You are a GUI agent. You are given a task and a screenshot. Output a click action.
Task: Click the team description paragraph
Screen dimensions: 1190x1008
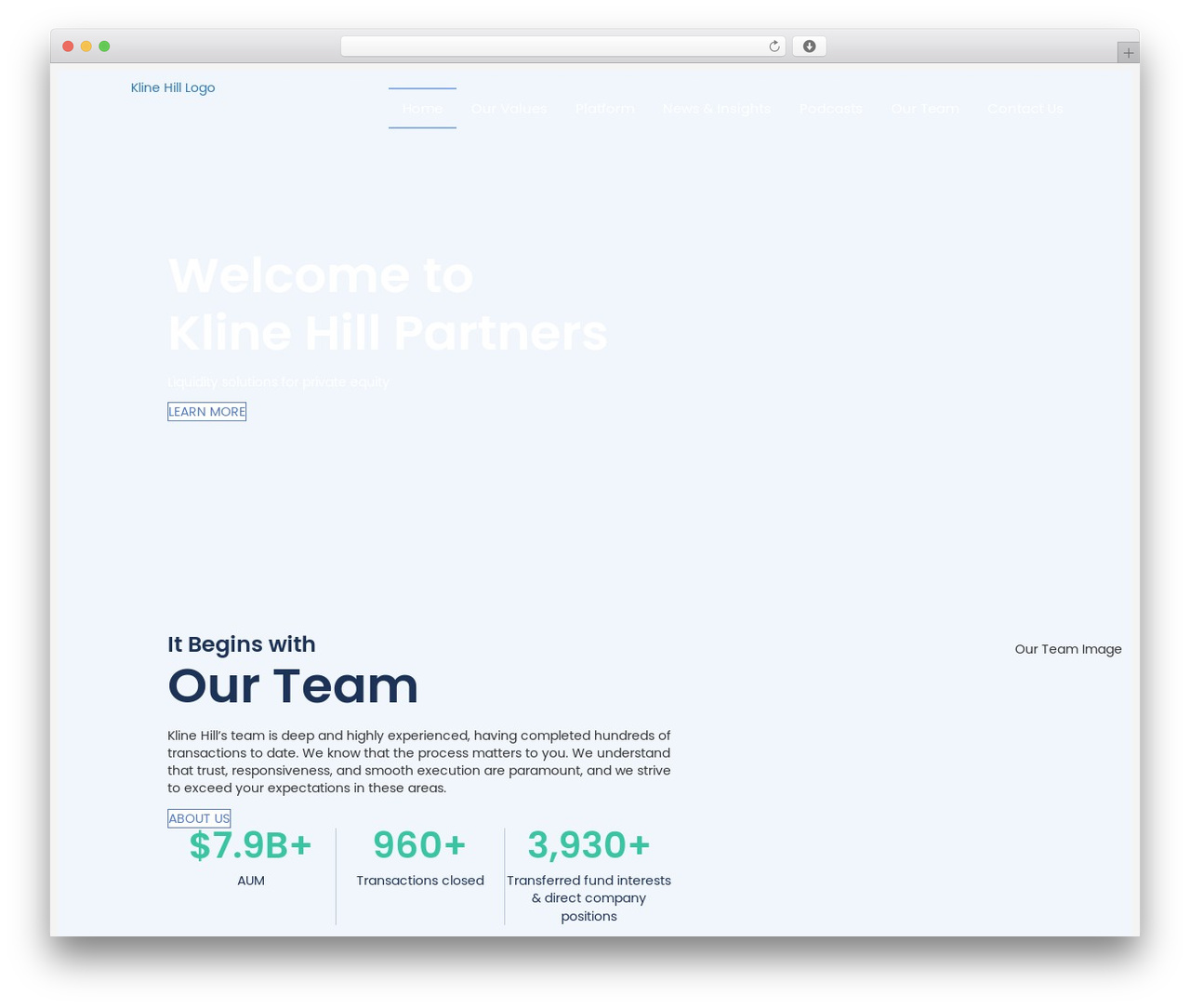coord(419,762)
